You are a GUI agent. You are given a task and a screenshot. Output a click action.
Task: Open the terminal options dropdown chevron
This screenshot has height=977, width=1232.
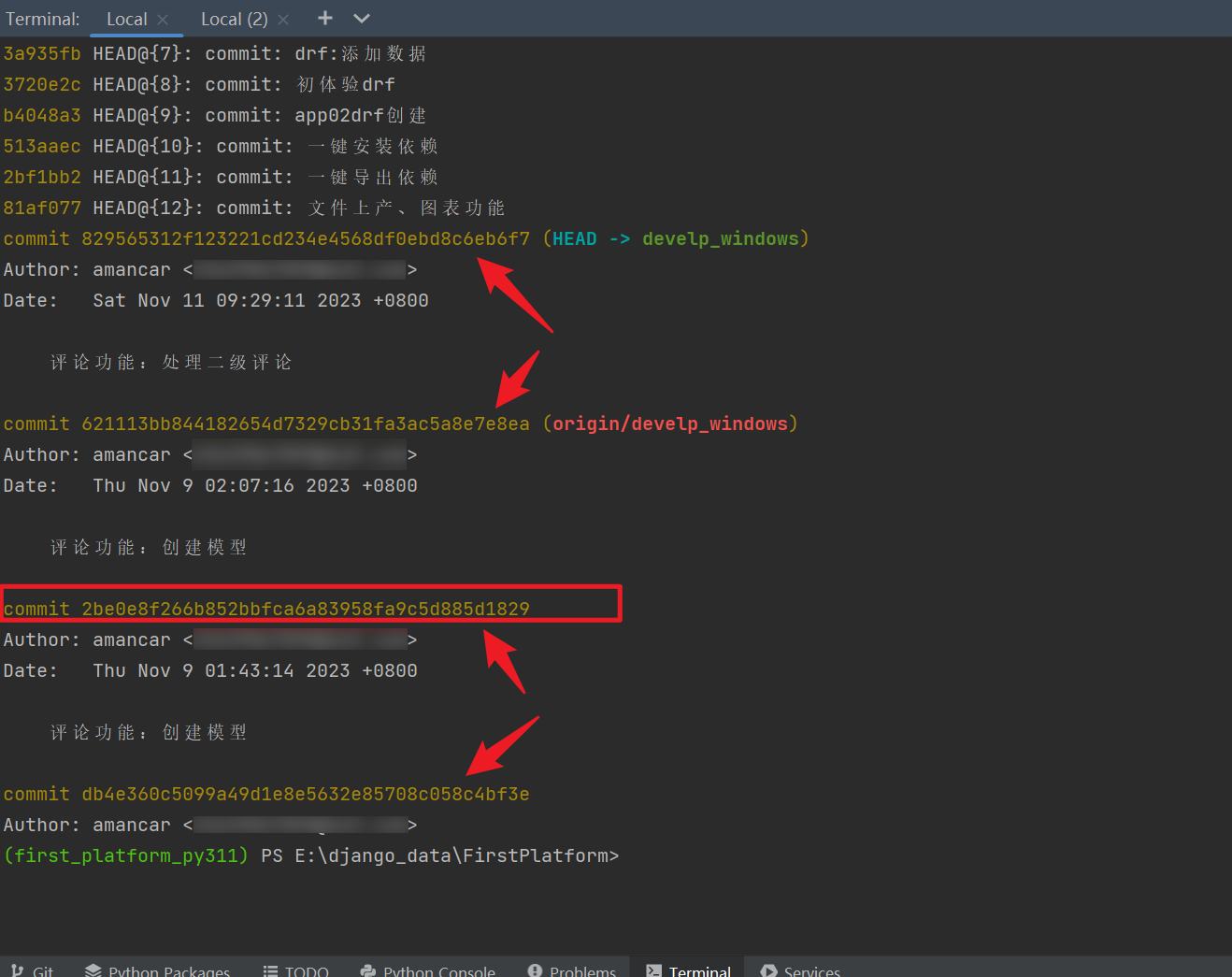tap(361, 19)
